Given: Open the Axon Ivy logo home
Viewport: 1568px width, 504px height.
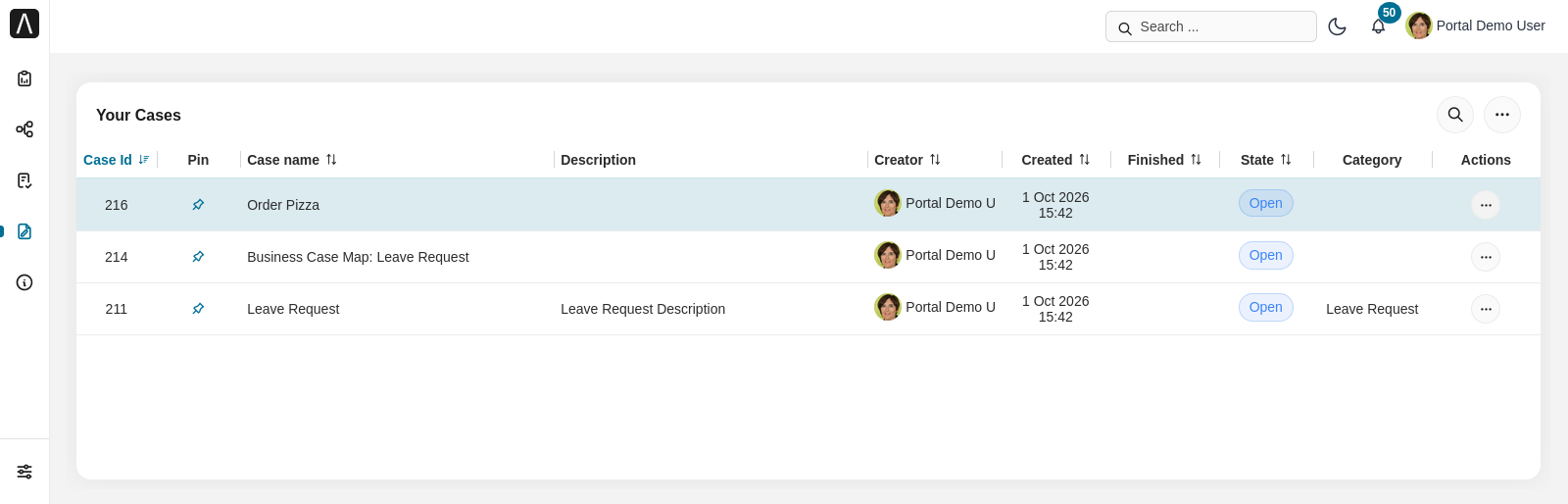Looking at the screenshot, I should coord(24,24).
